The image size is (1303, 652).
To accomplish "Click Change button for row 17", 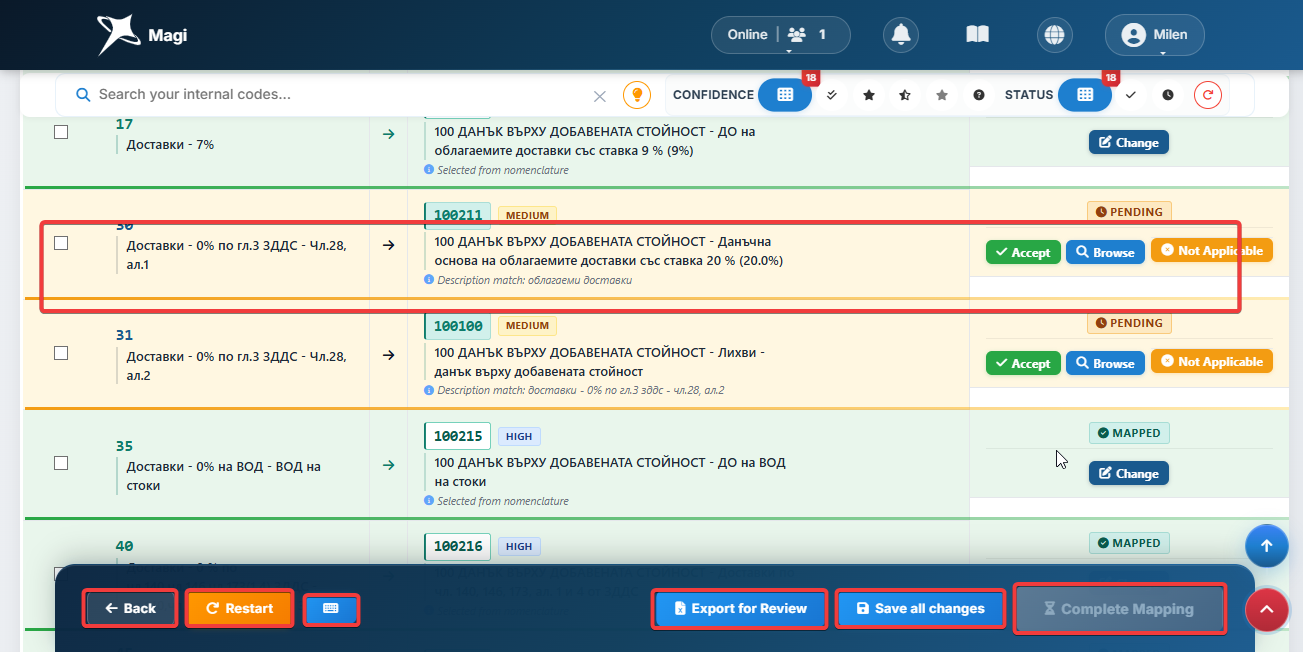I will [1129, 143].
